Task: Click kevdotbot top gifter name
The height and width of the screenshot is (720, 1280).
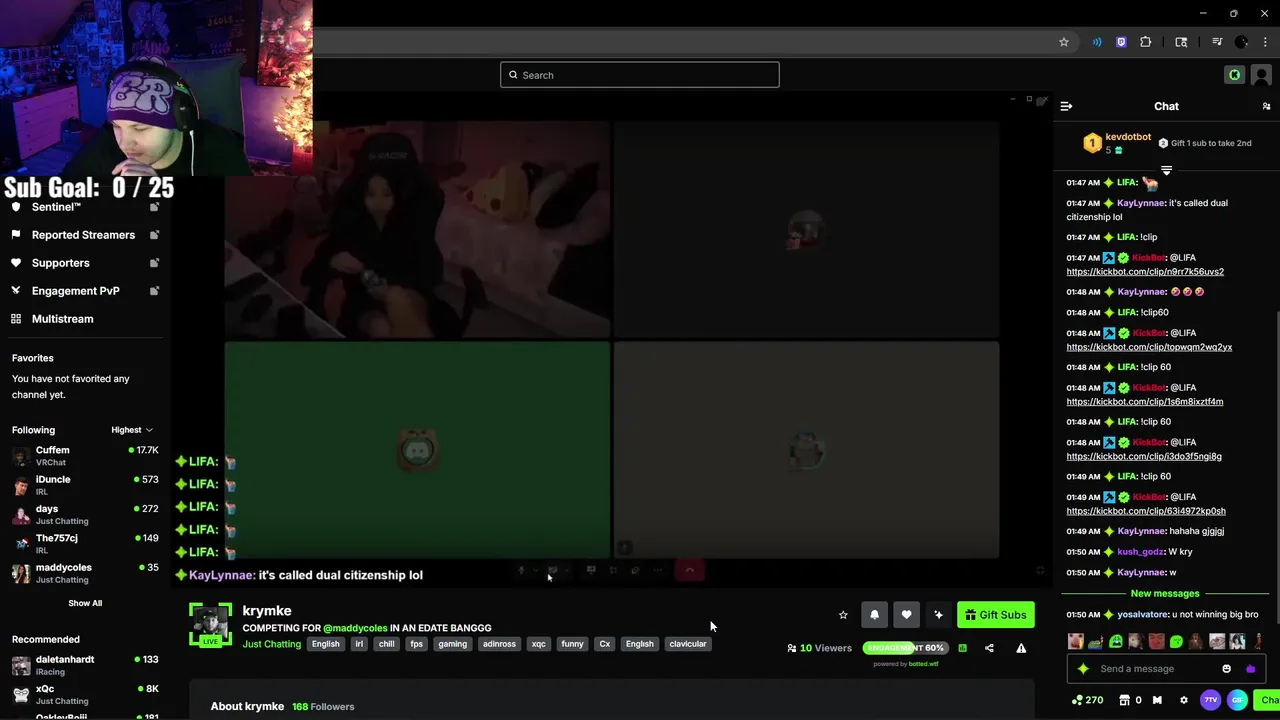Action: (1128, 137)
